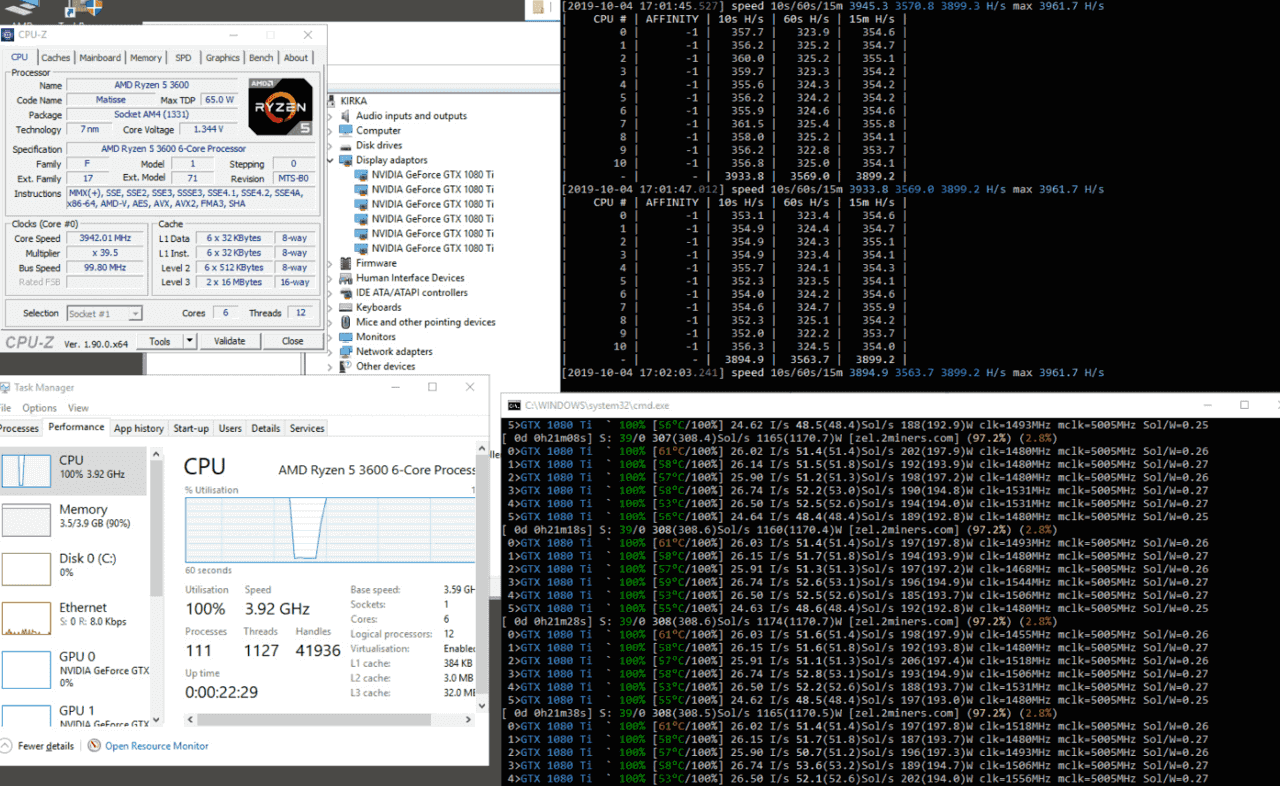Open the Task Manager Options menu

(x=40, y=408)
